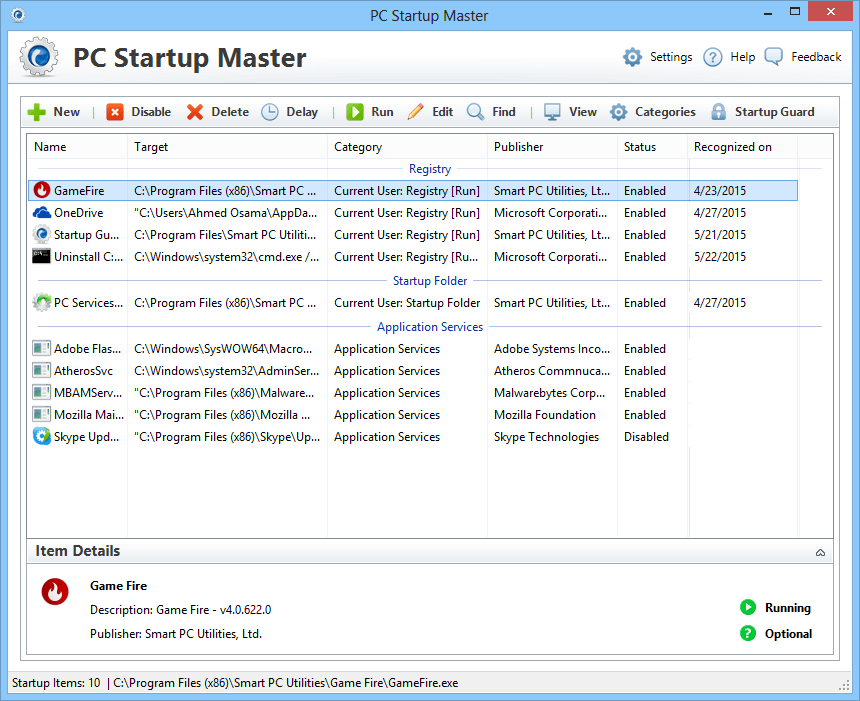This screenshot has height=701, width=860.
Task: Open the Categories dropdown
Action: 619,111
